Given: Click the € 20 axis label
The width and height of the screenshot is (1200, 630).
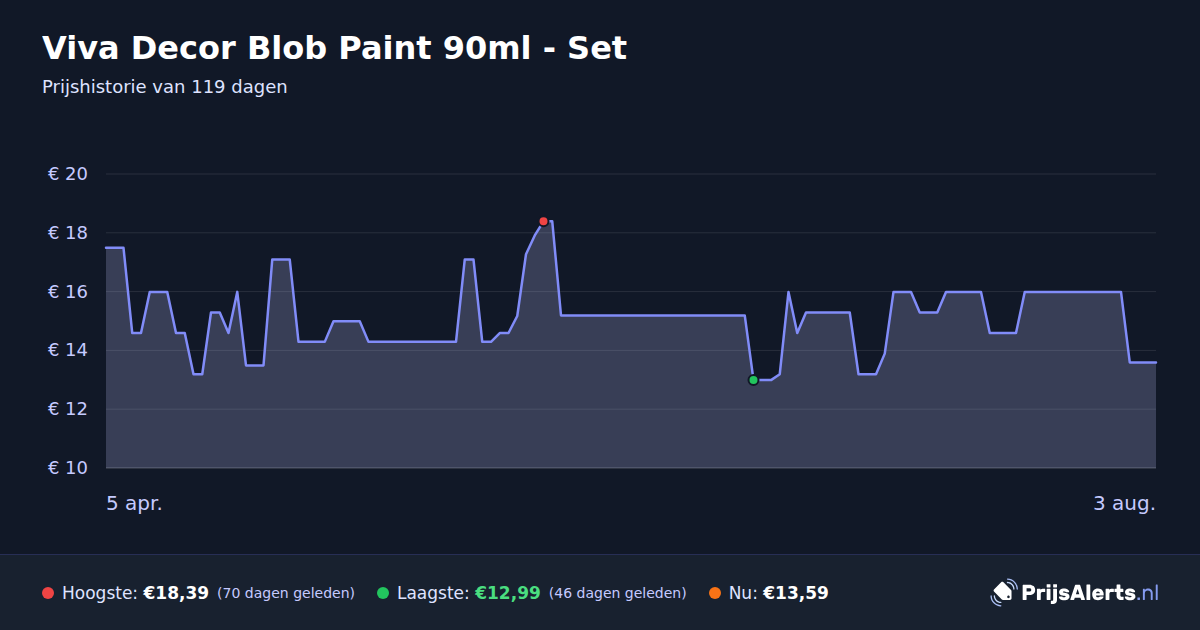Looking at the screenshot, I should (x=68, y=174).
